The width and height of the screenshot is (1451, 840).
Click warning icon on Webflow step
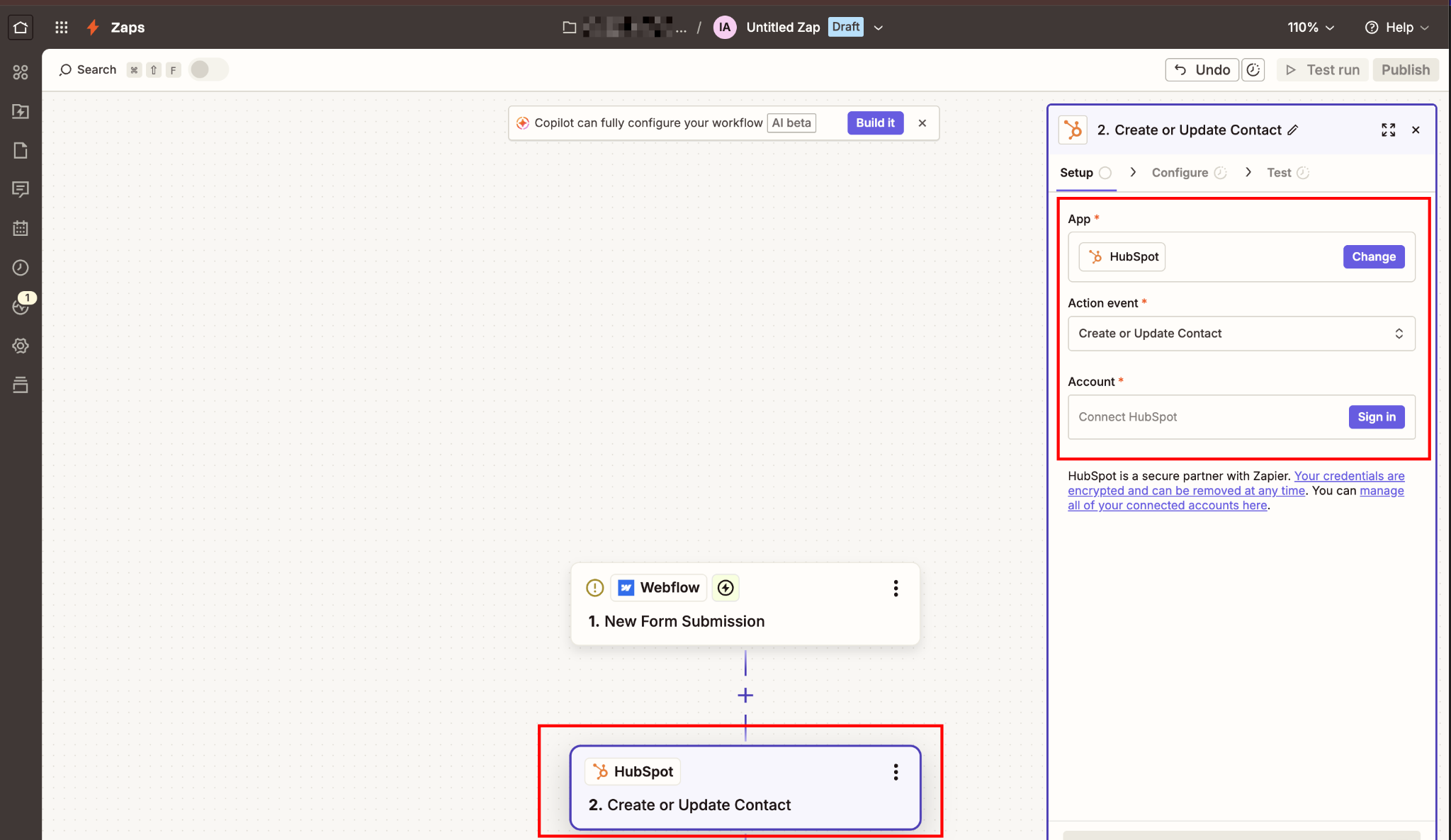tap(594, 588)
